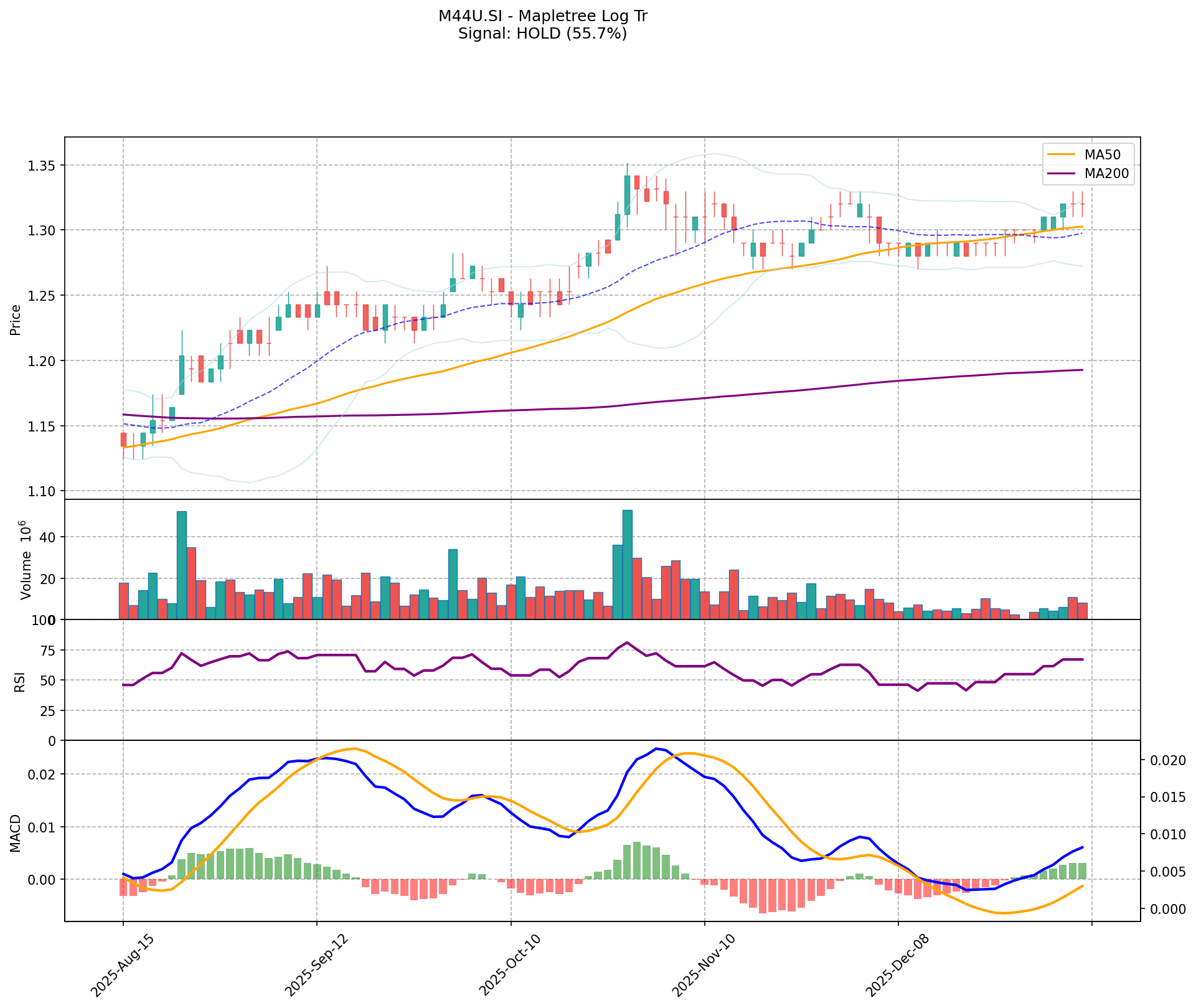Viewport: 1196px width, 1008px height.
Task: Click the chart title M44U.SI Mapletree Log Tr
Action: tap(542, 16)
